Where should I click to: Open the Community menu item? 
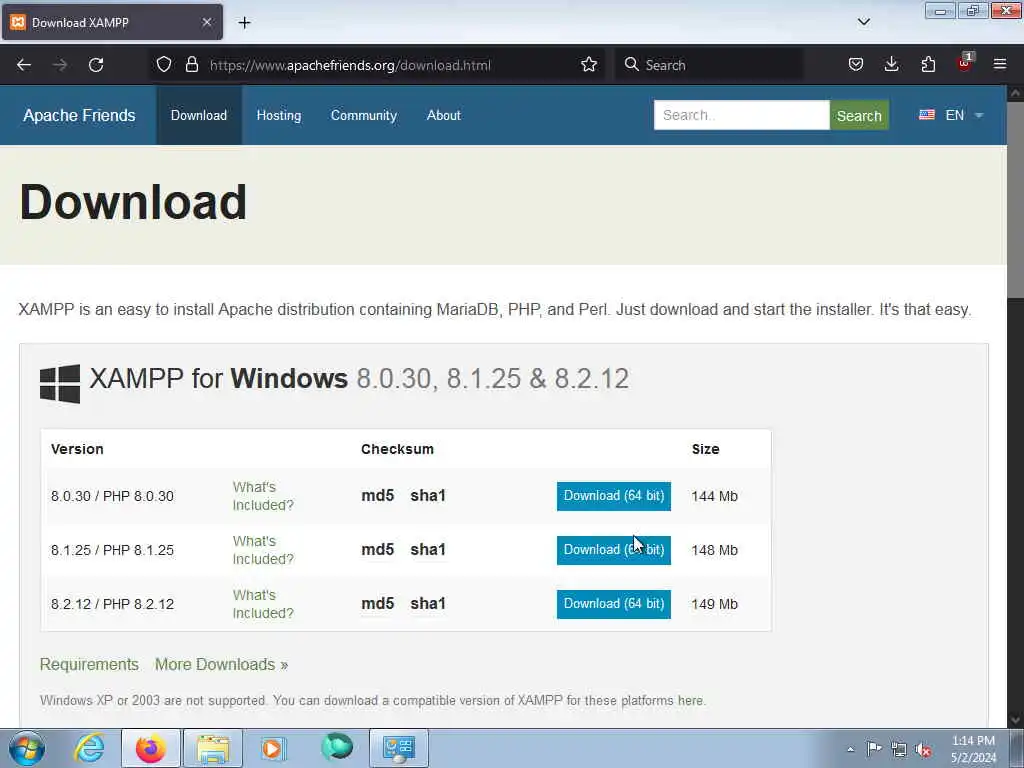point(364,115)
